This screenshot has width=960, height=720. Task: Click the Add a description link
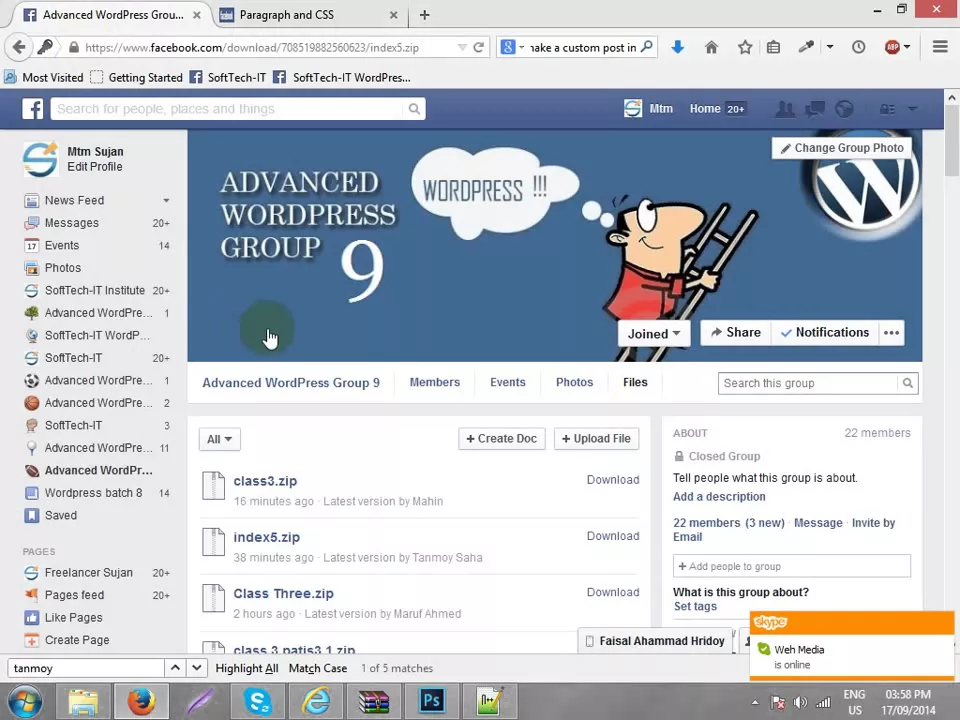click(x=719, y=497)
